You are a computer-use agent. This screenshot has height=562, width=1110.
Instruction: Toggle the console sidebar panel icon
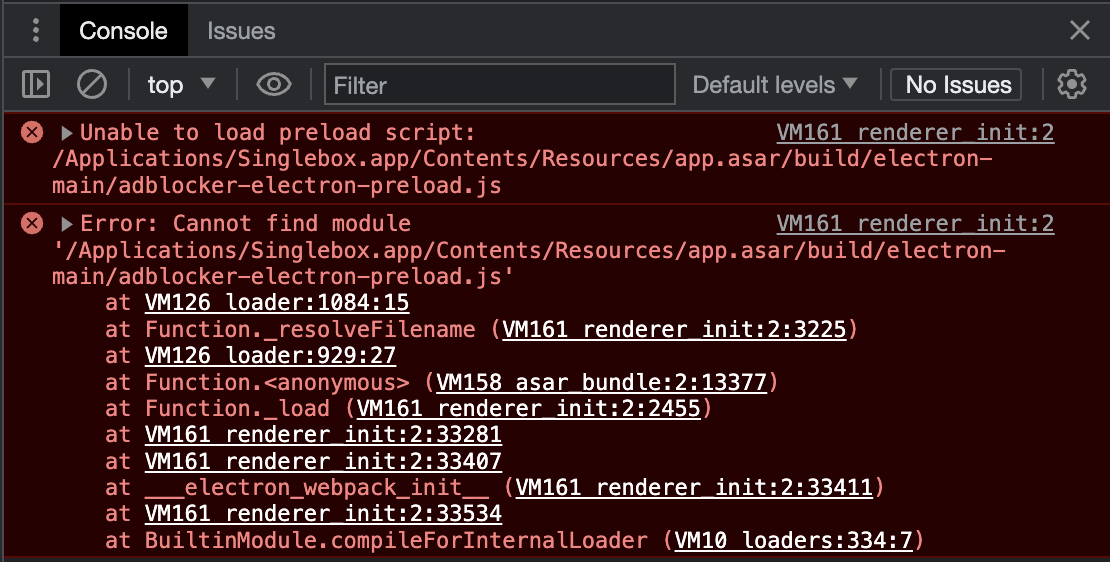(x=35, y=84)
